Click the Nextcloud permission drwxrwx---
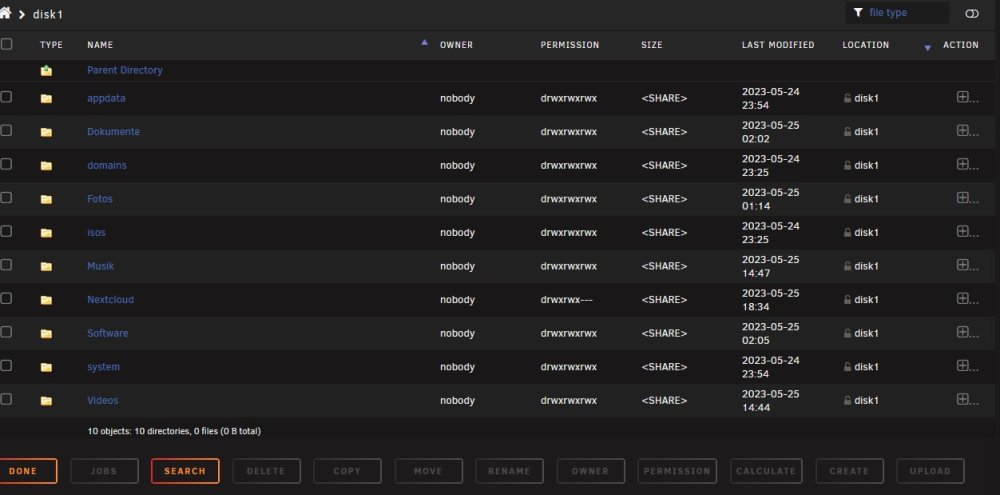Screen dimensions: 1000x495 pyautogui.click(x=566, y=300)
